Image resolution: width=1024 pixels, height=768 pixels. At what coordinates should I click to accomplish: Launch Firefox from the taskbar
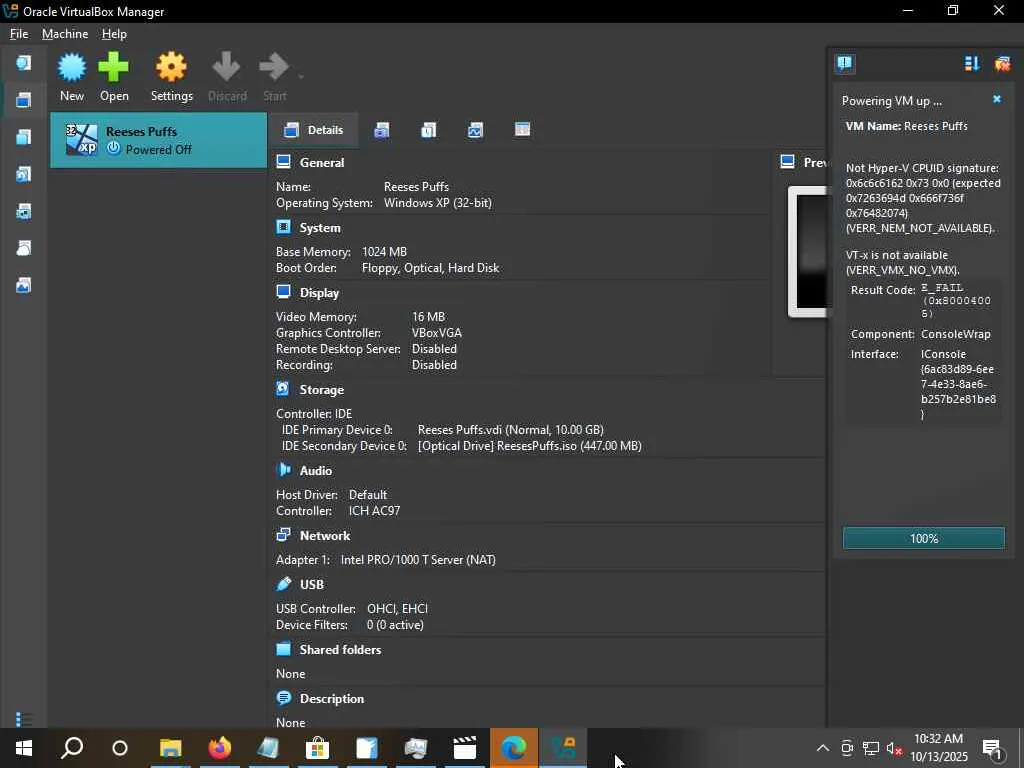pyautogui.click(x=220, y=748)
